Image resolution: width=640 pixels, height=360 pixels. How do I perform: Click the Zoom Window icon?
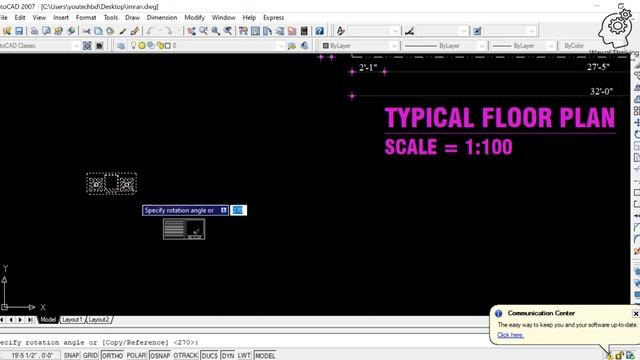pos(216,31)
